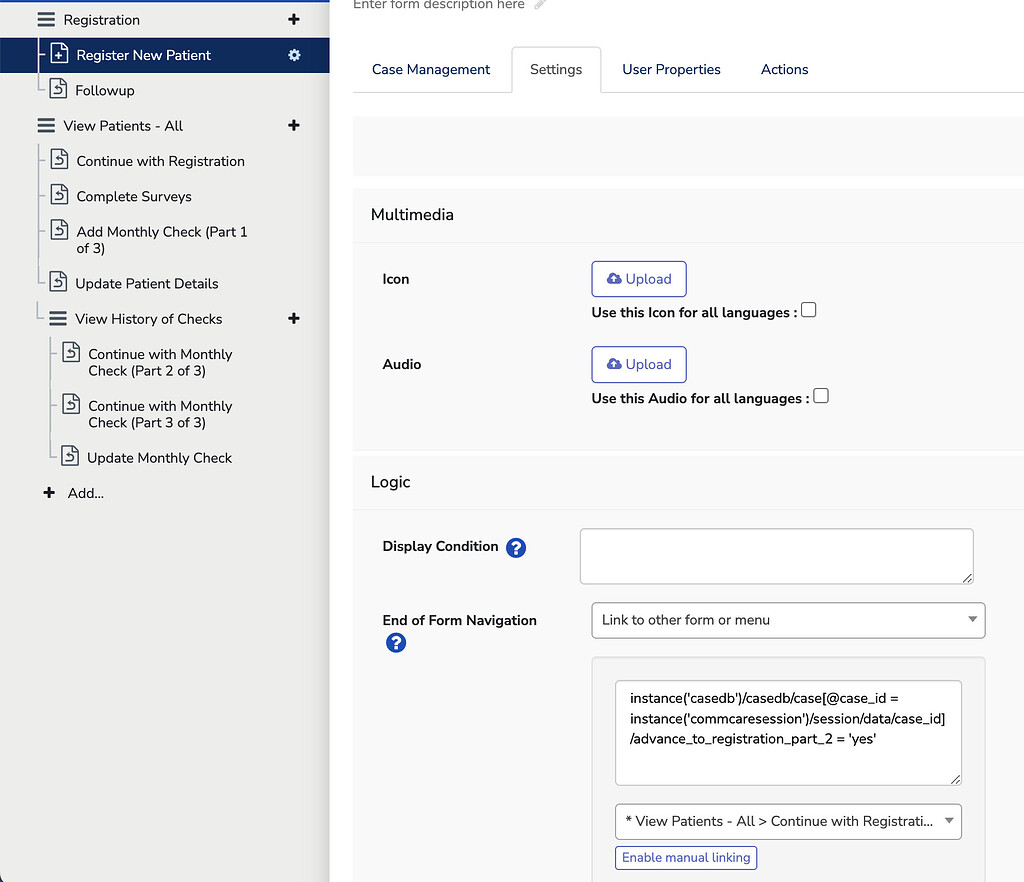
Task: Click the plus icon beside Add...
Action: 48,492
